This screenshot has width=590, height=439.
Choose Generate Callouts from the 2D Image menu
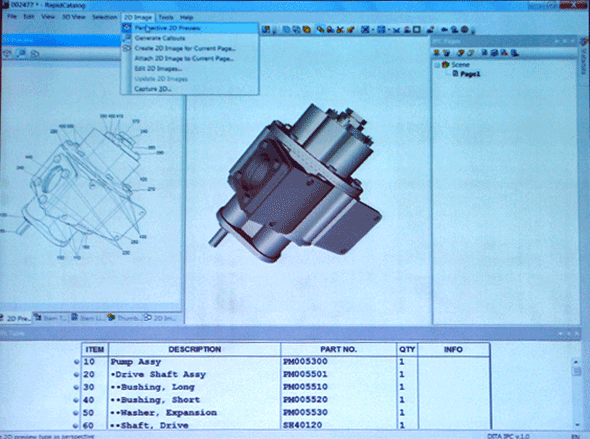[160, 38]
